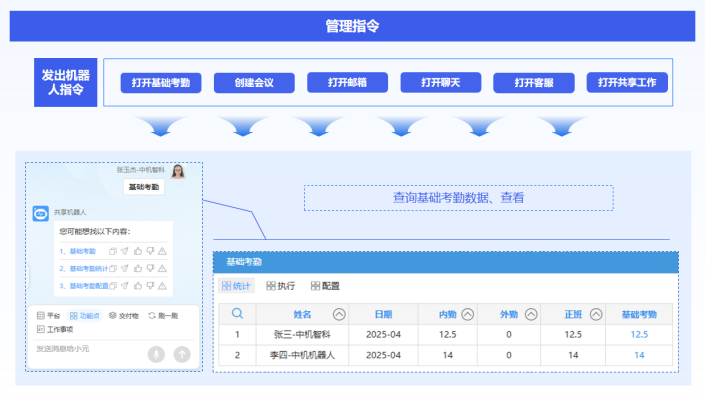This screenshot has height=395, width=705.
Task: Click the up-arrow send message button
Action: click(x=182, y=355)
